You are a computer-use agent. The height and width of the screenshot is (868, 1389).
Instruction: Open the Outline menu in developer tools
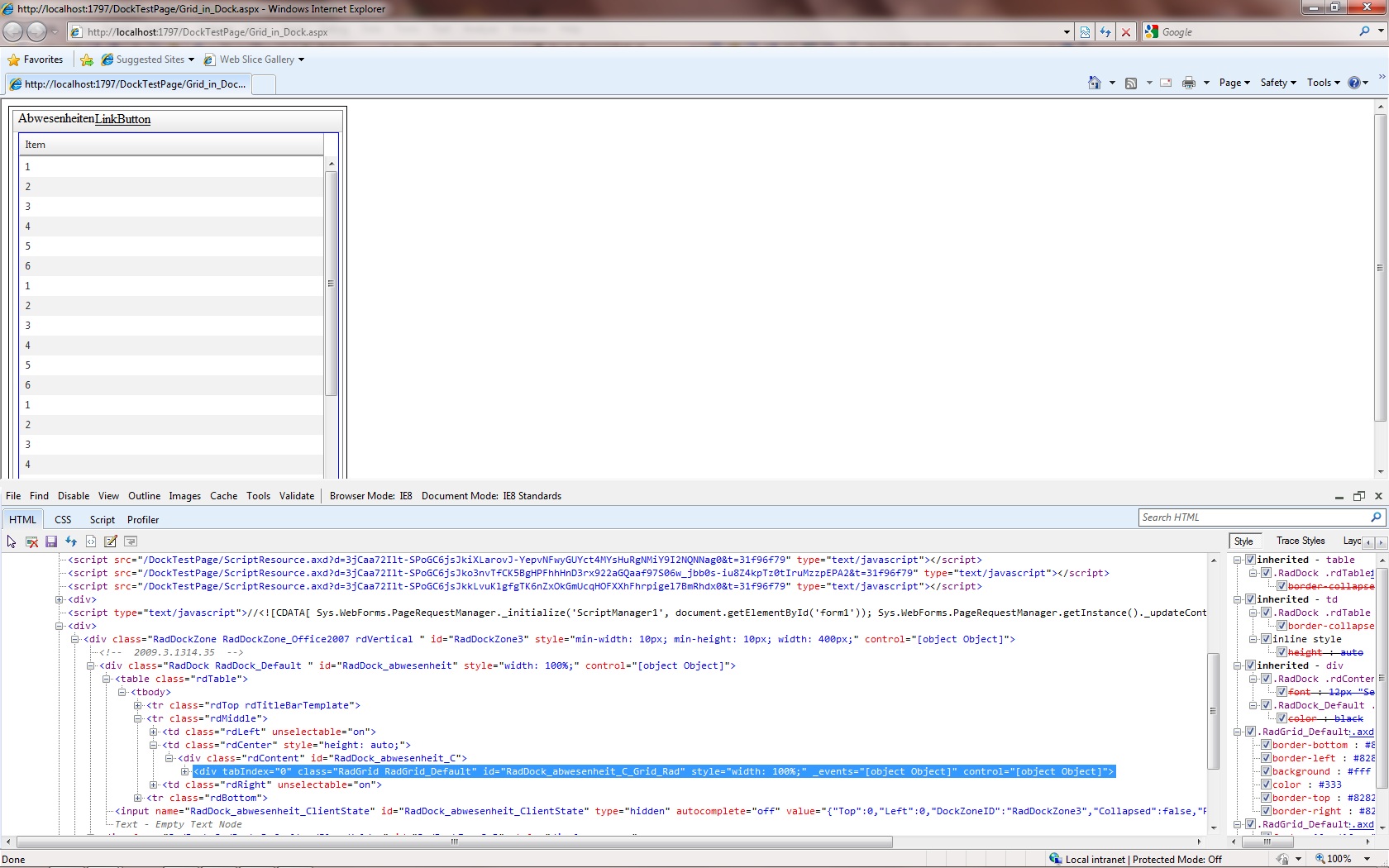coord(144,496)
